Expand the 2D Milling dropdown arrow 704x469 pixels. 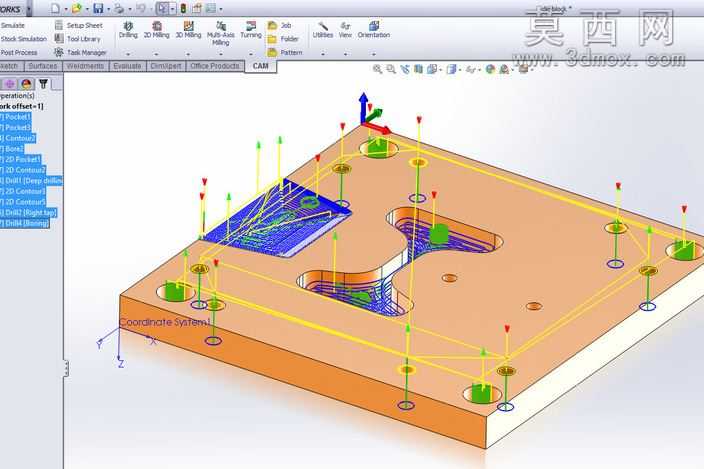click(x=156, y=54)
